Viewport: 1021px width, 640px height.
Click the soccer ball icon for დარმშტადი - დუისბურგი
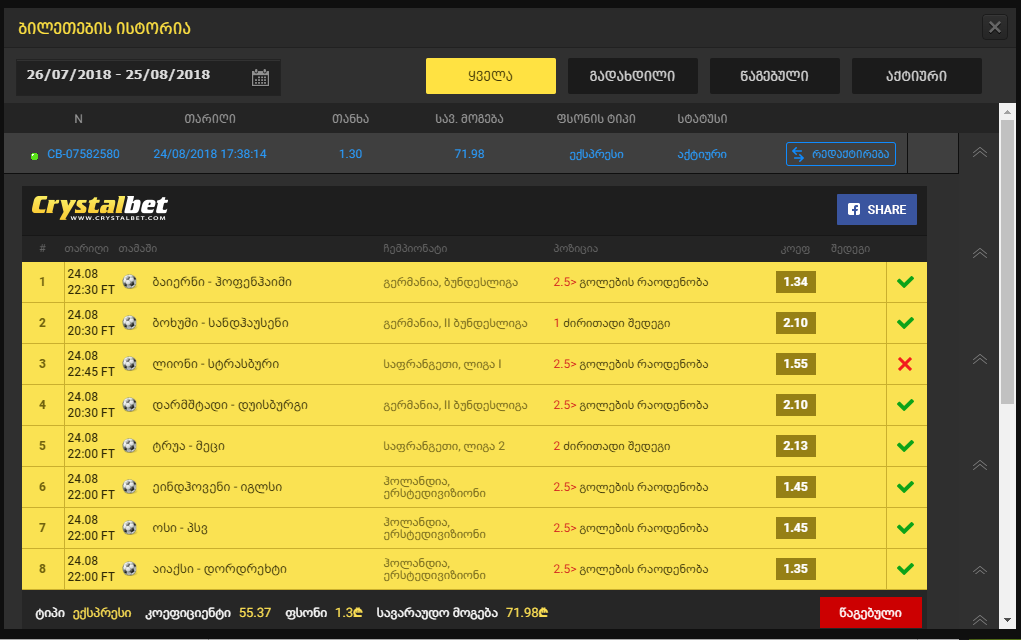click(x=130, y=404)
